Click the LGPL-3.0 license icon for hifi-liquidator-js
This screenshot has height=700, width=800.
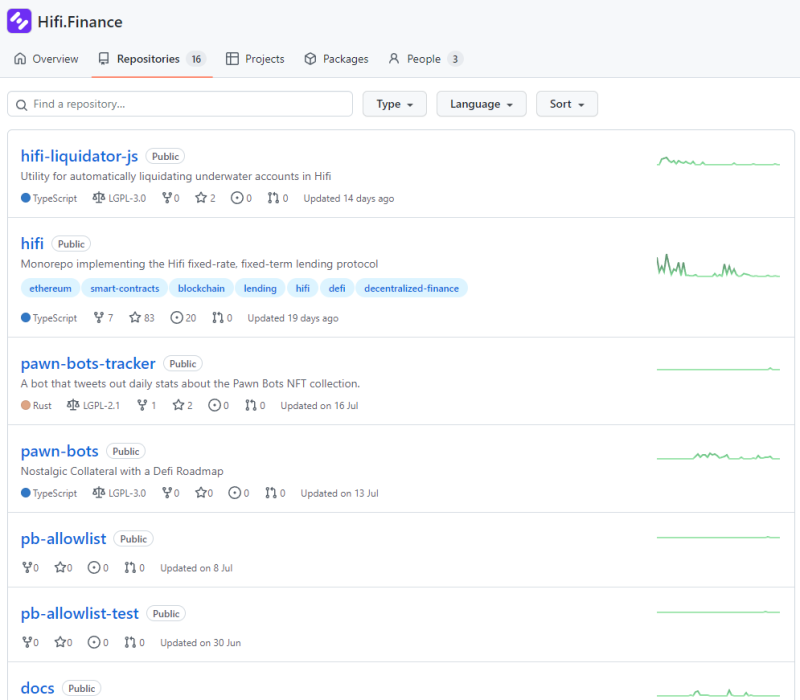[98, 197]
